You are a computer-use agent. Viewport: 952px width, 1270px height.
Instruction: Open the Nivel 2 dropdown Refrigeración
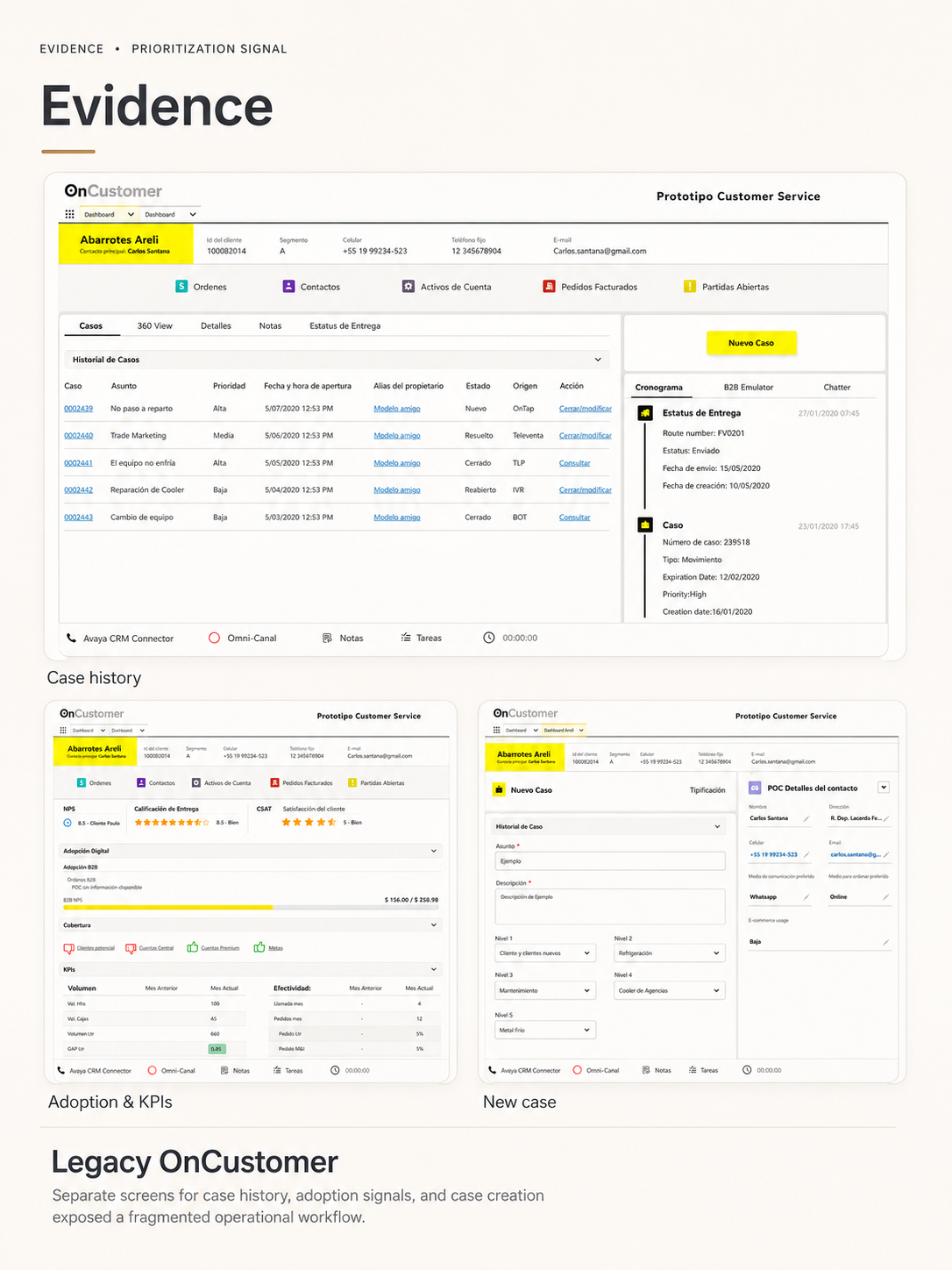tap(670, 953)
